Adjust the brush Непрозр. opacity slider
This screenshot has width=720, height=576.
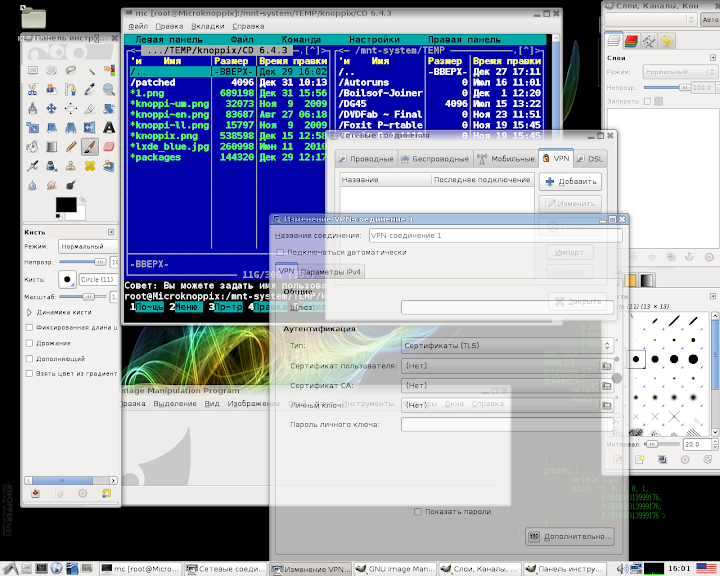pos(83,262)
